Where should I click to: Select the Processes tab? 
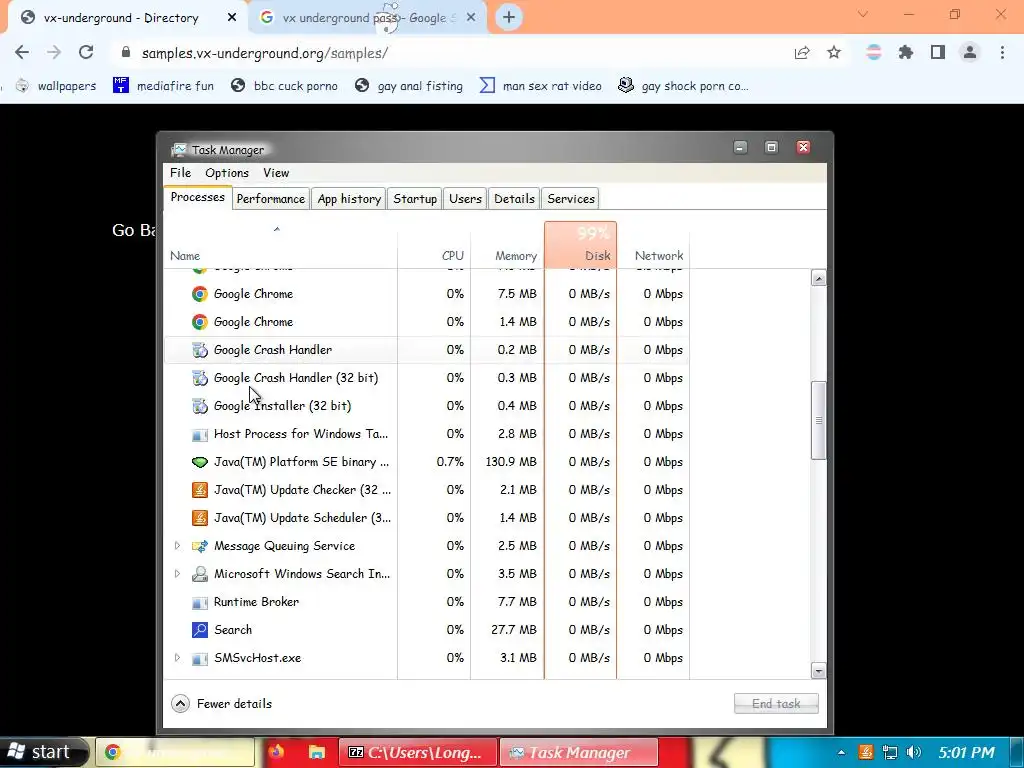point(197,197)
